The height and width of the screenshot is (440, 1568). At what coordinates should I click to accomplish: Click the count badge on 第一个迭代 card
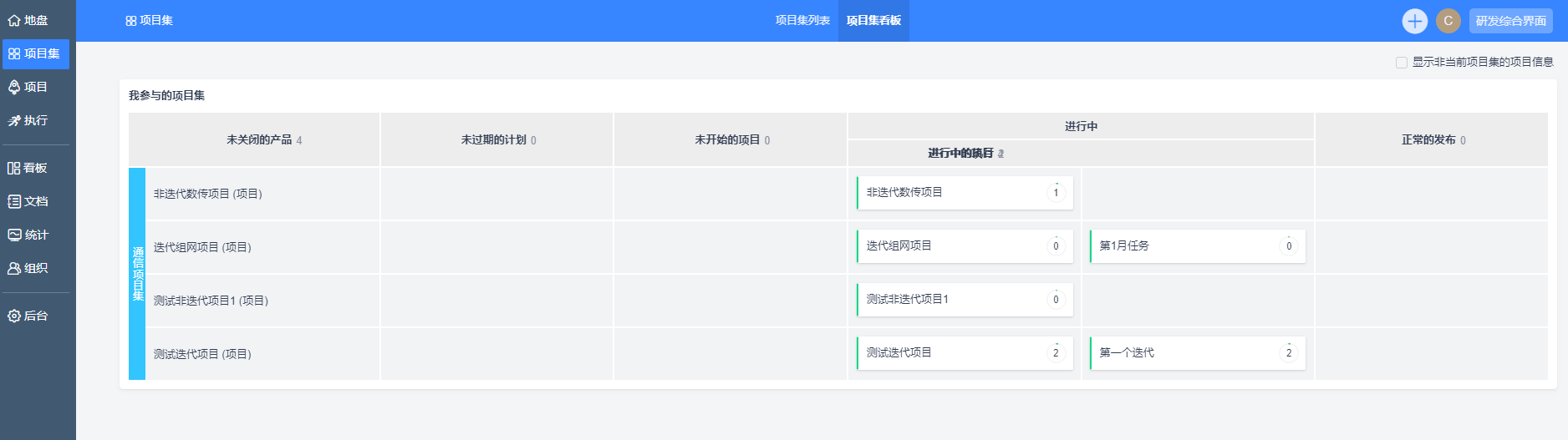1289,353
